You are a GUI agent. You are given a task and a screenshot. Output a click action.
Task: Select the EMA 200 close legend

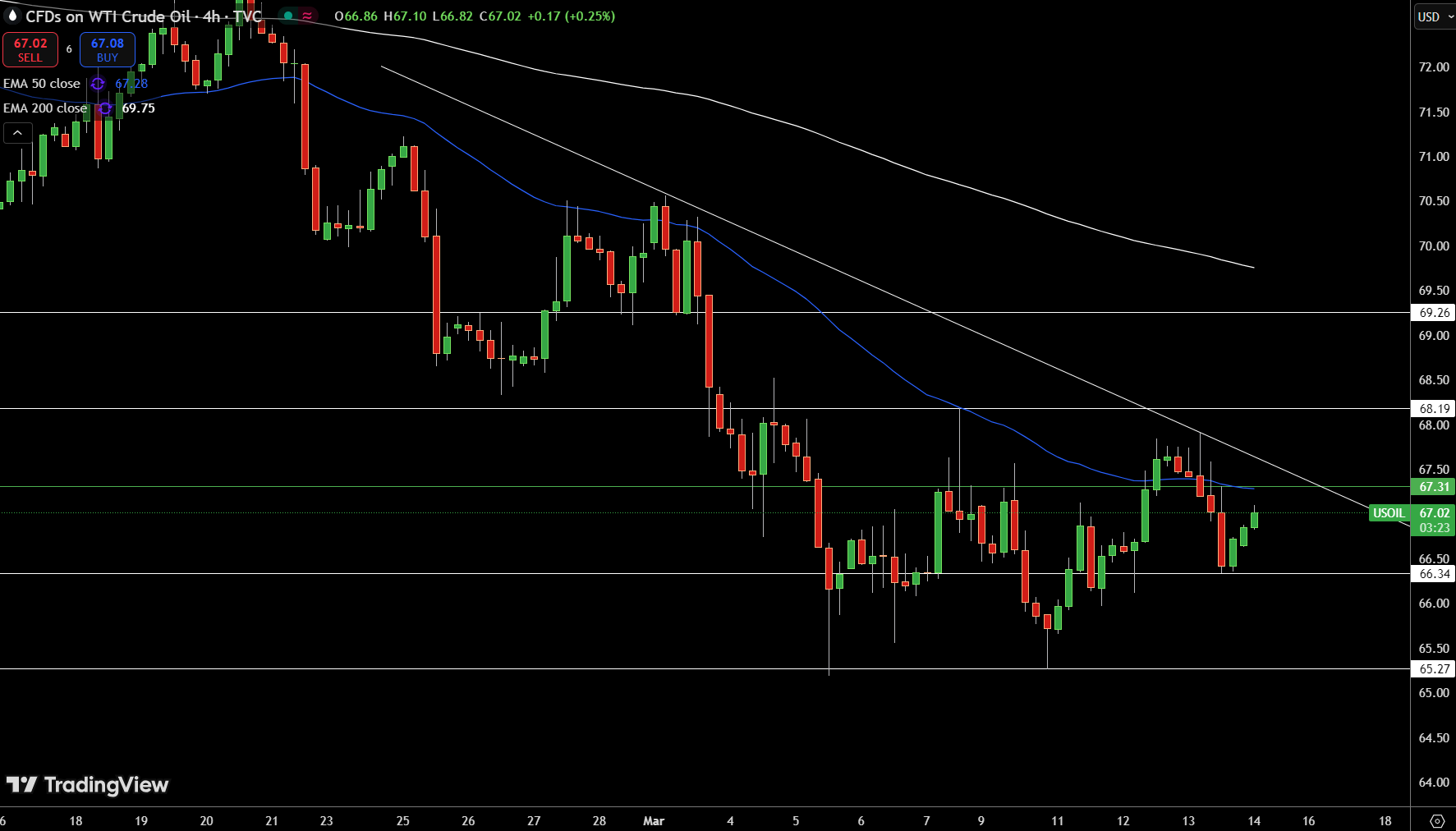[x=45, y=108]
